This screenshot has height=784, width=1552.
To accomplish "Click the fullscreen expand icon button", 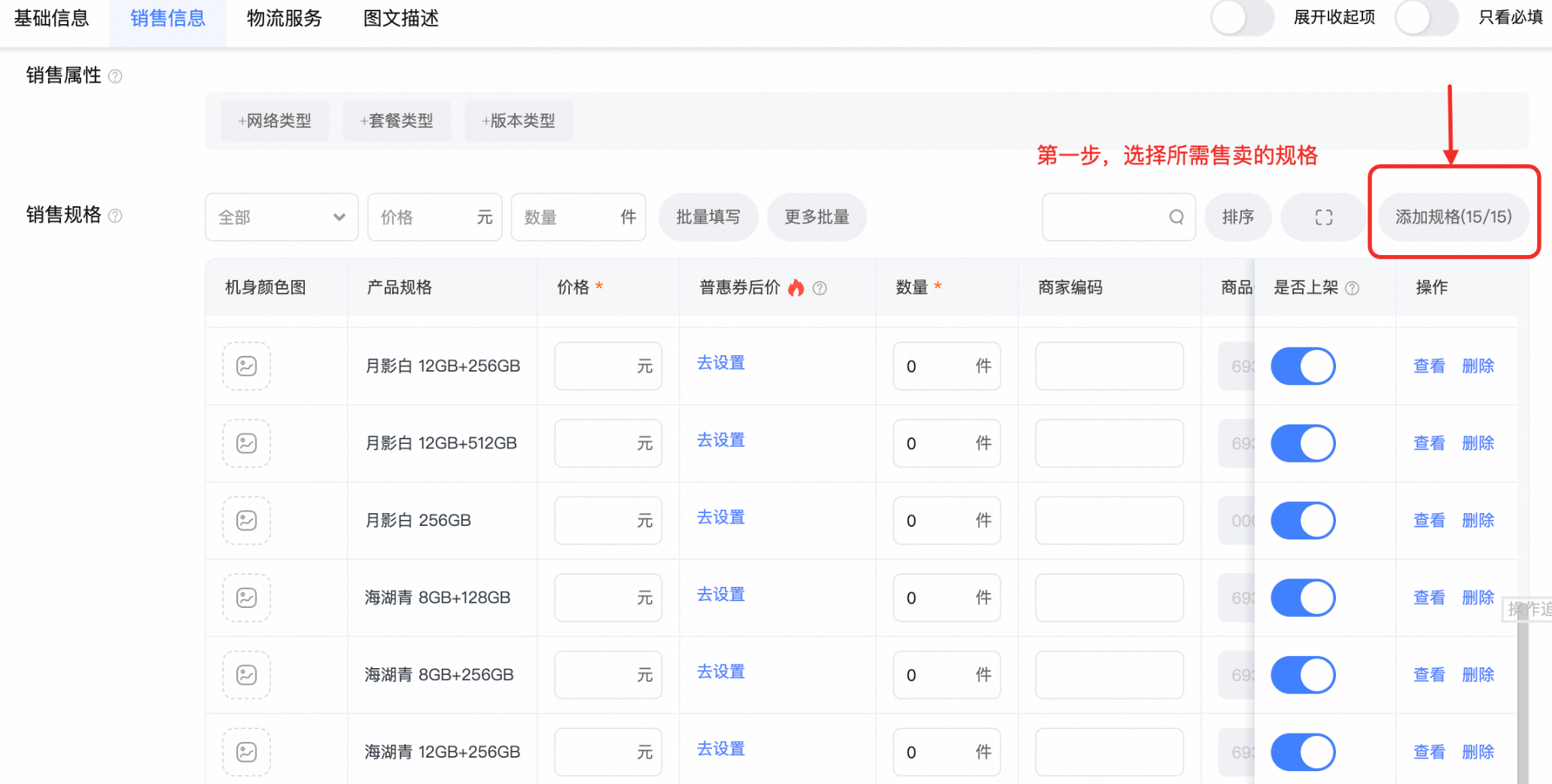I will pos(1324,217).
